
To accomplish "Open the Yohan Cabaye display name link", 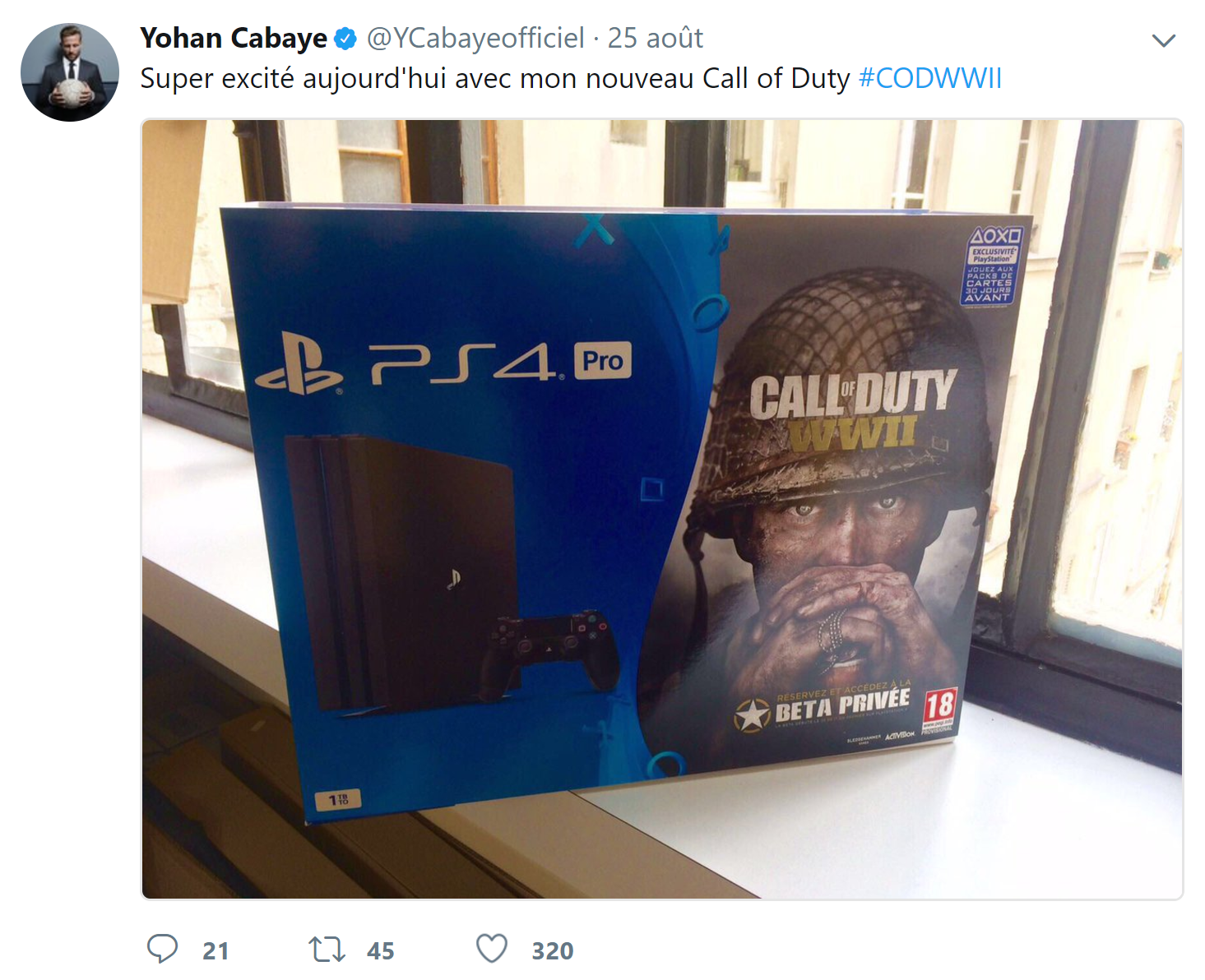I will click(234, 38).
